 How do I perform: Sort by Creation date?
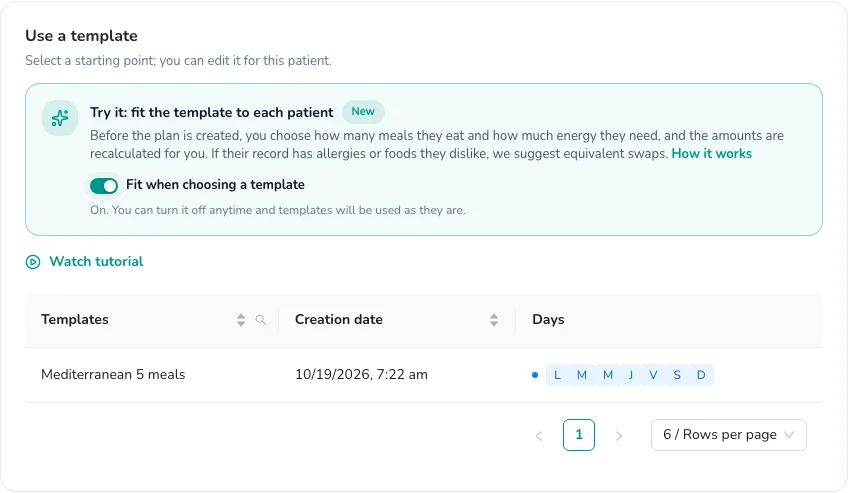[494, 320]
